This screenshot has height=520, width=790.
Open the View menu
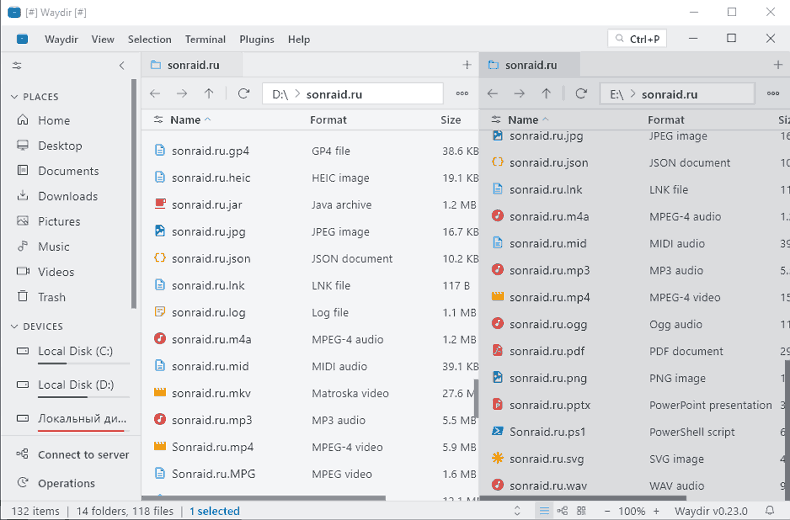[x=103, y=39]
